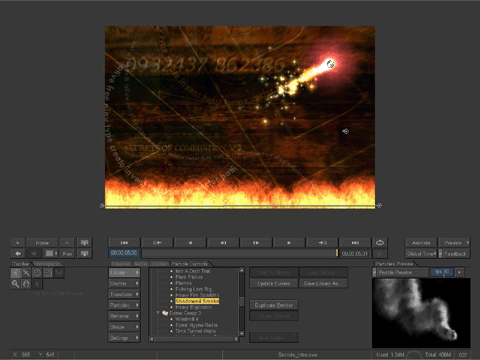Go to next keyframe

pyautogui.click(x=322, y=243)
